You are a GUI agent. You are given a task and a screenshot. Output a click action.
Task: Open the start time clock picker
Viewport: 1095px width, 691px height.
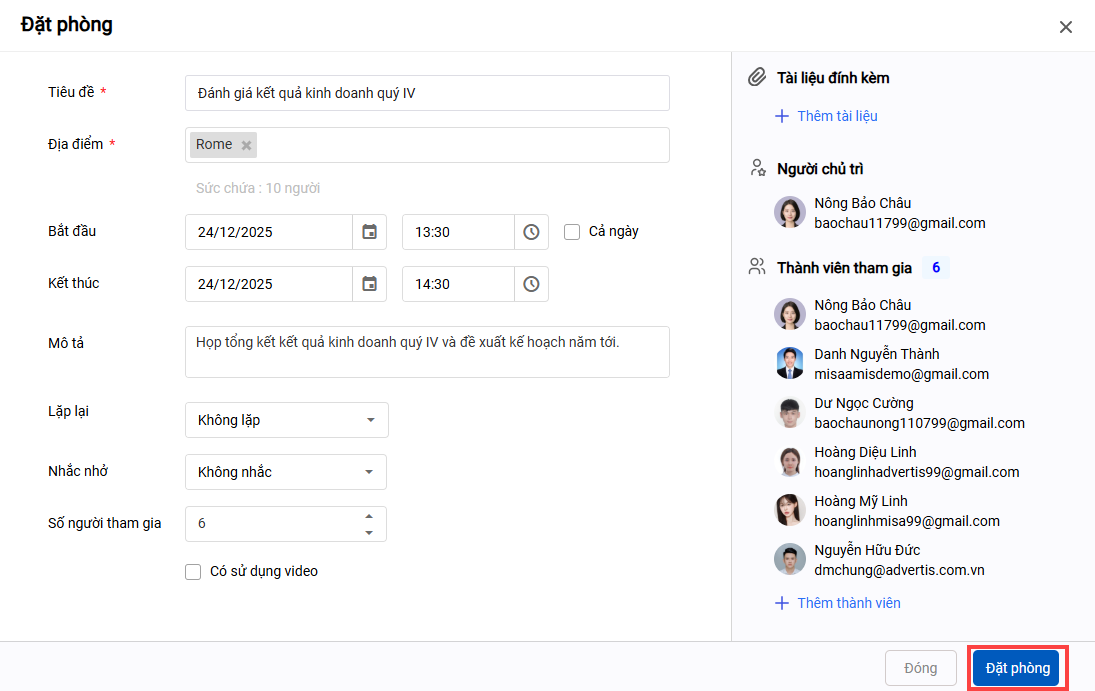click(531, 232)
